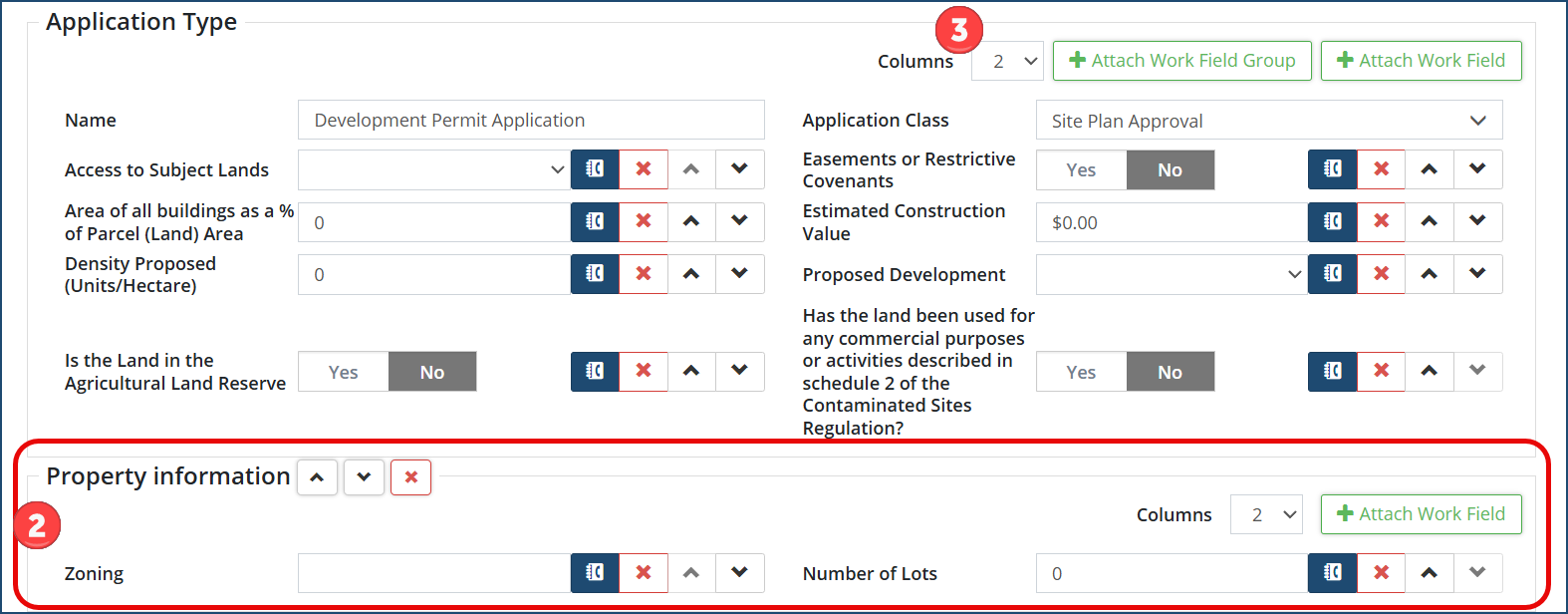
Task: Move Property information group up
Action: (317, 477)
